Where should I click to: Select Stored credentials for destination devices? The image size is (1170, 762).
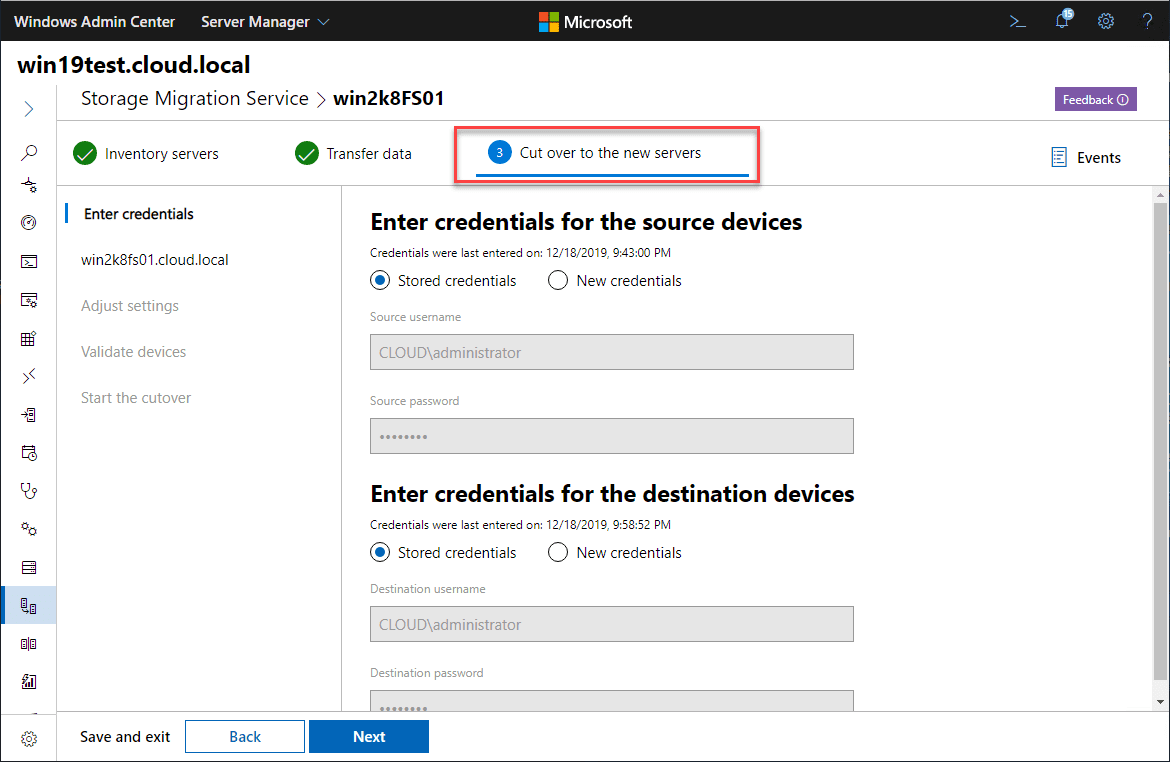click(380, 553)
